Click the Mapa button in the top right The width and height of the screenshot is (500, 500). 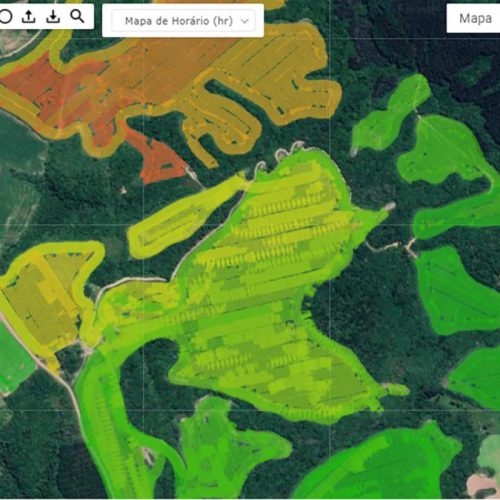474,18
